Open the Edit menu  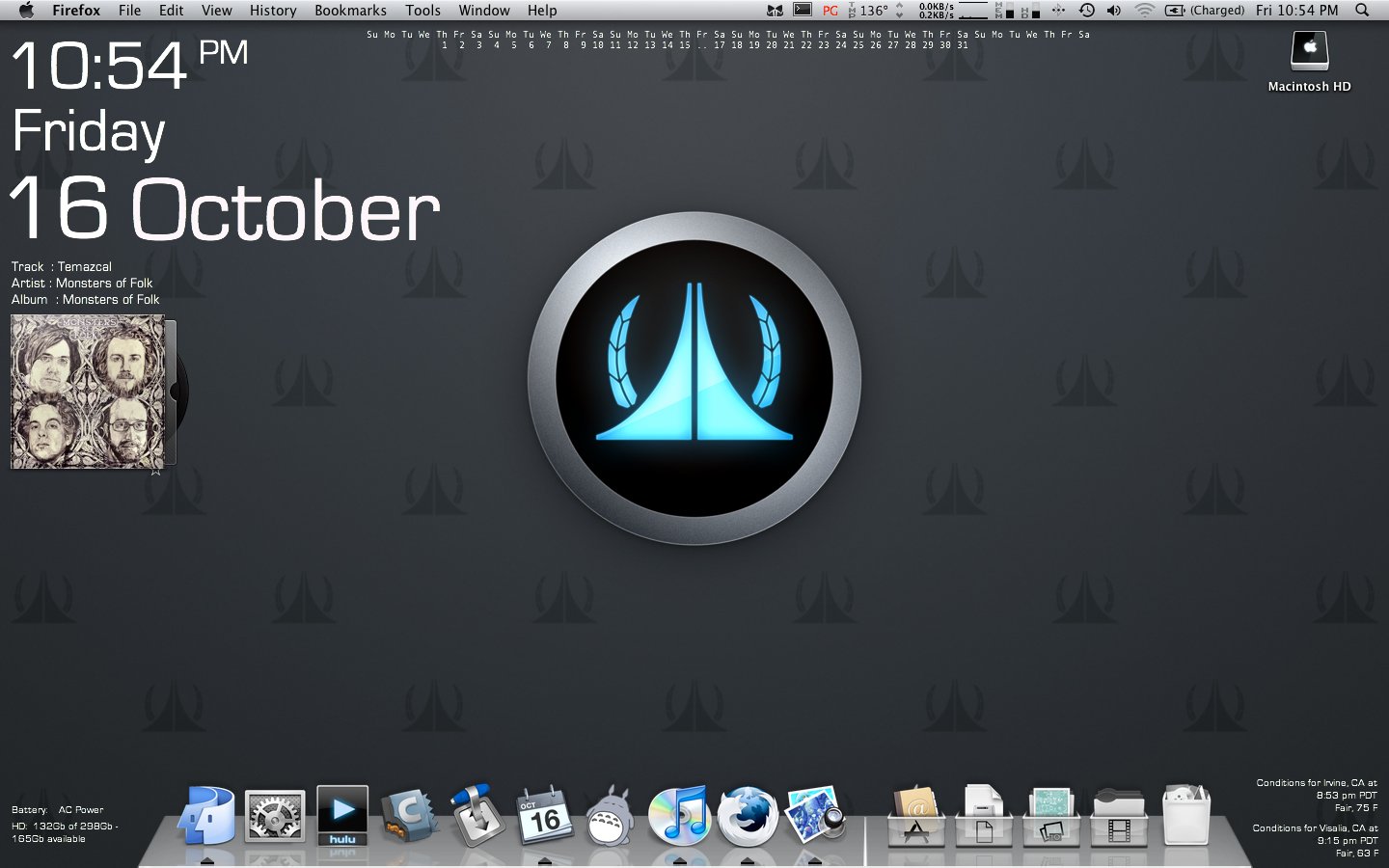point(171,10)
